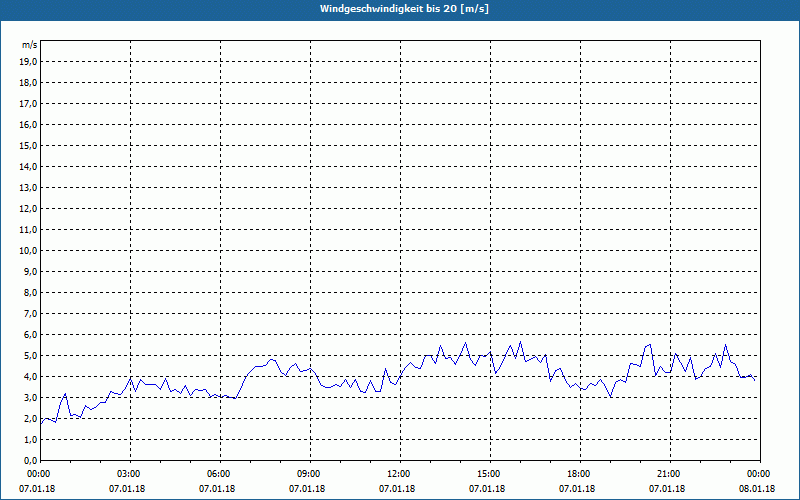
Task: Pick the 15,0 y-axis label
Action: click(29, 145)
